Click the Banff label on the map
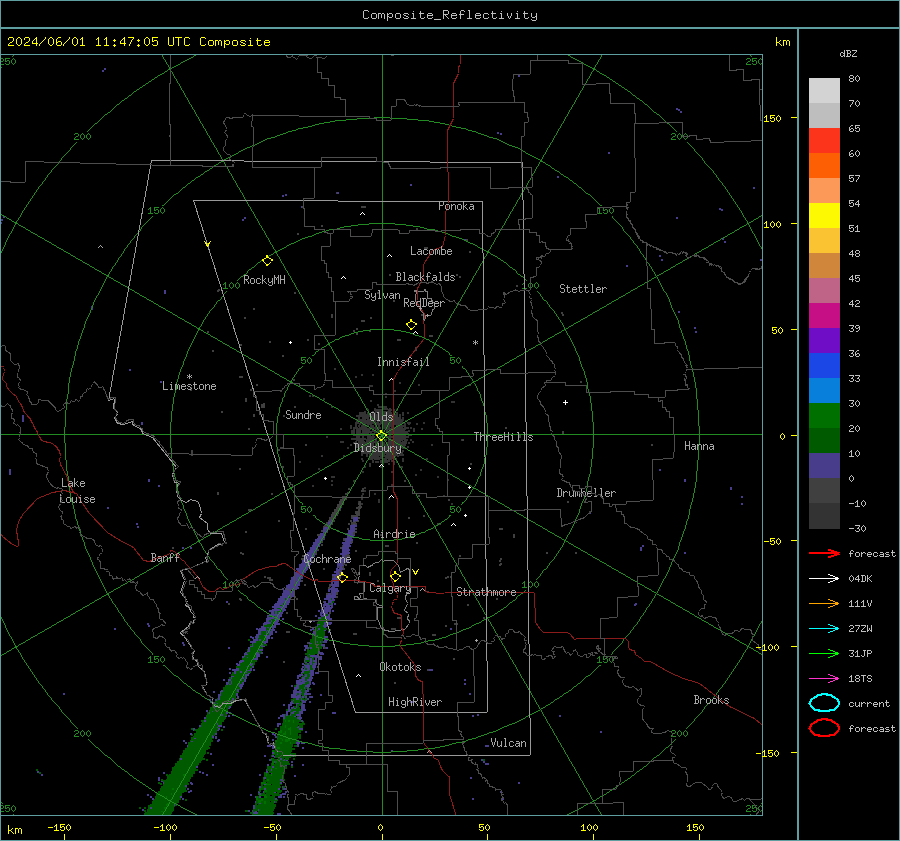900x841 pixels. pos(165,557)
